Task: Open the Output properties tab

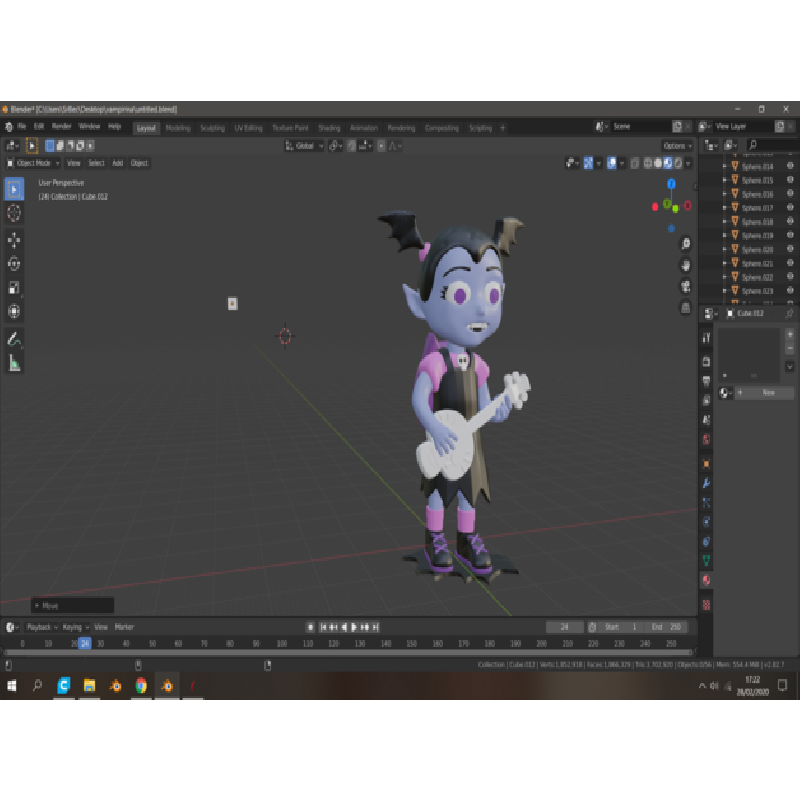Action: click(x=706, y=381)
